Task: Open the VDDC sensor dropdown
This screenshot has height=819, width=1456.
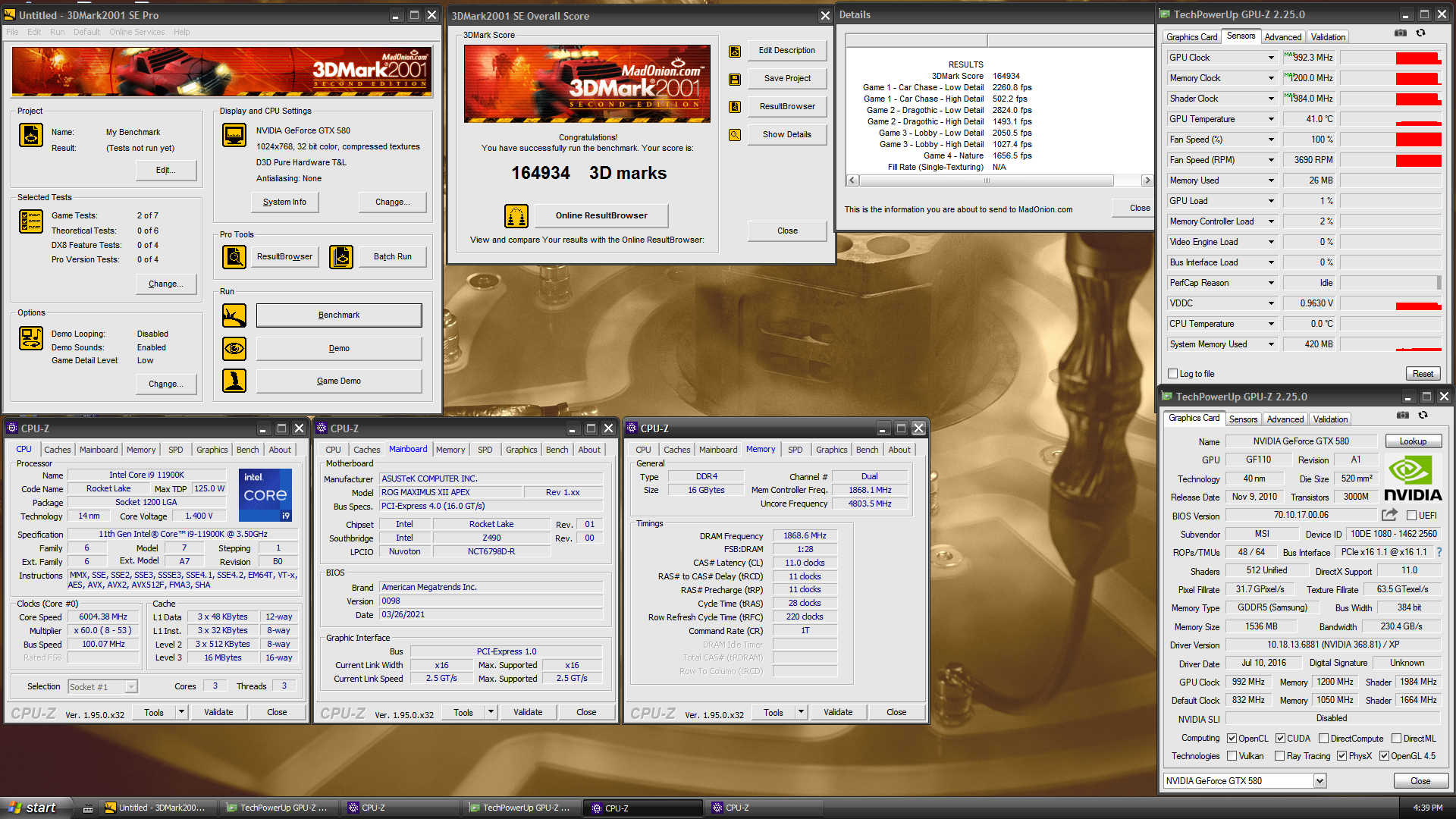Action: [x=1272, y=303]
